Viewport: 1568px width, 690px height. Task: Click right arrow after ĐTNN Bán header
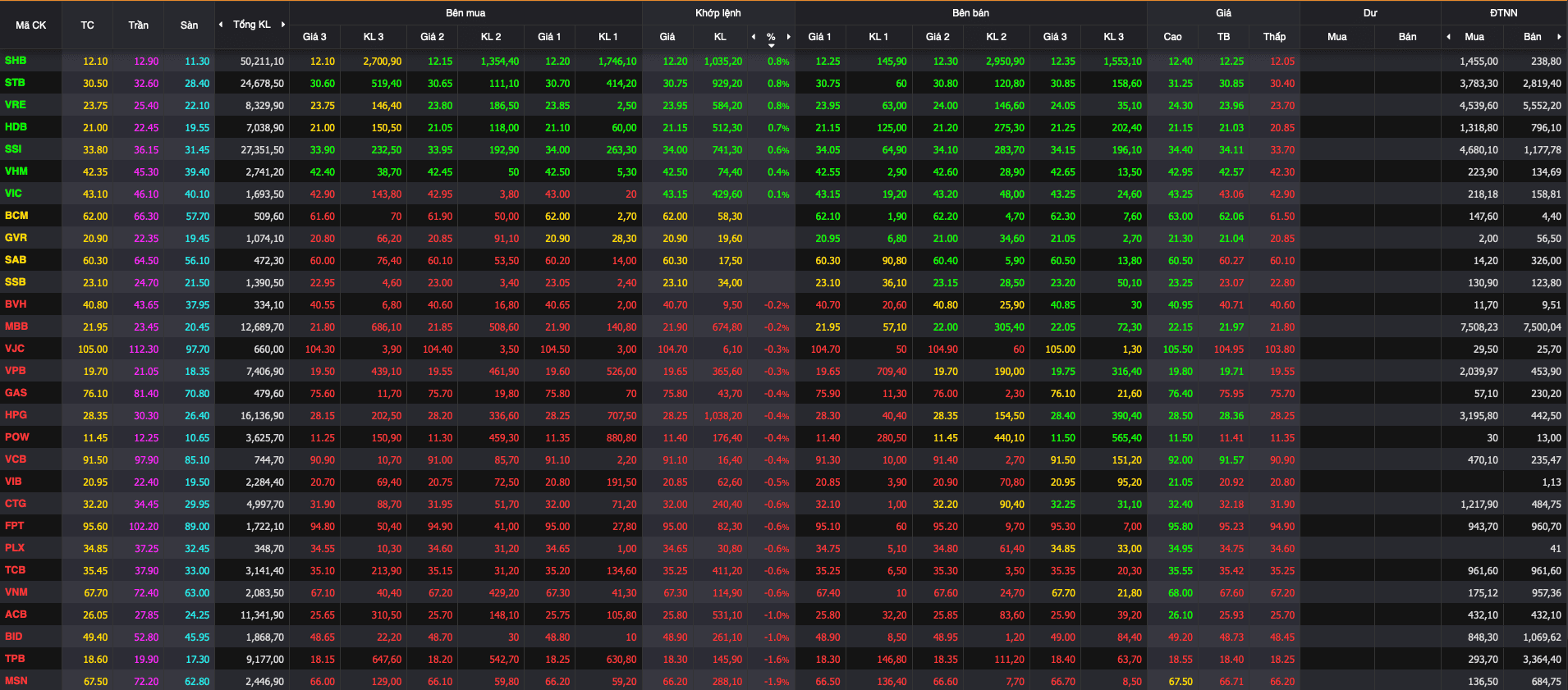(1559, 37)
